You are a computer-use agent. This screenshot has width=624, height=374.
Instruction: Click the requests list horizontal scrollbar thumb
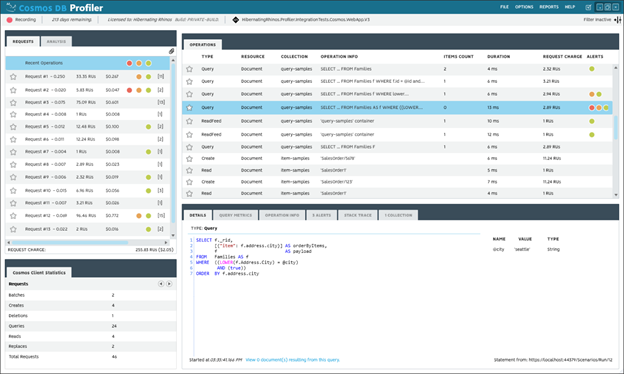70,242
